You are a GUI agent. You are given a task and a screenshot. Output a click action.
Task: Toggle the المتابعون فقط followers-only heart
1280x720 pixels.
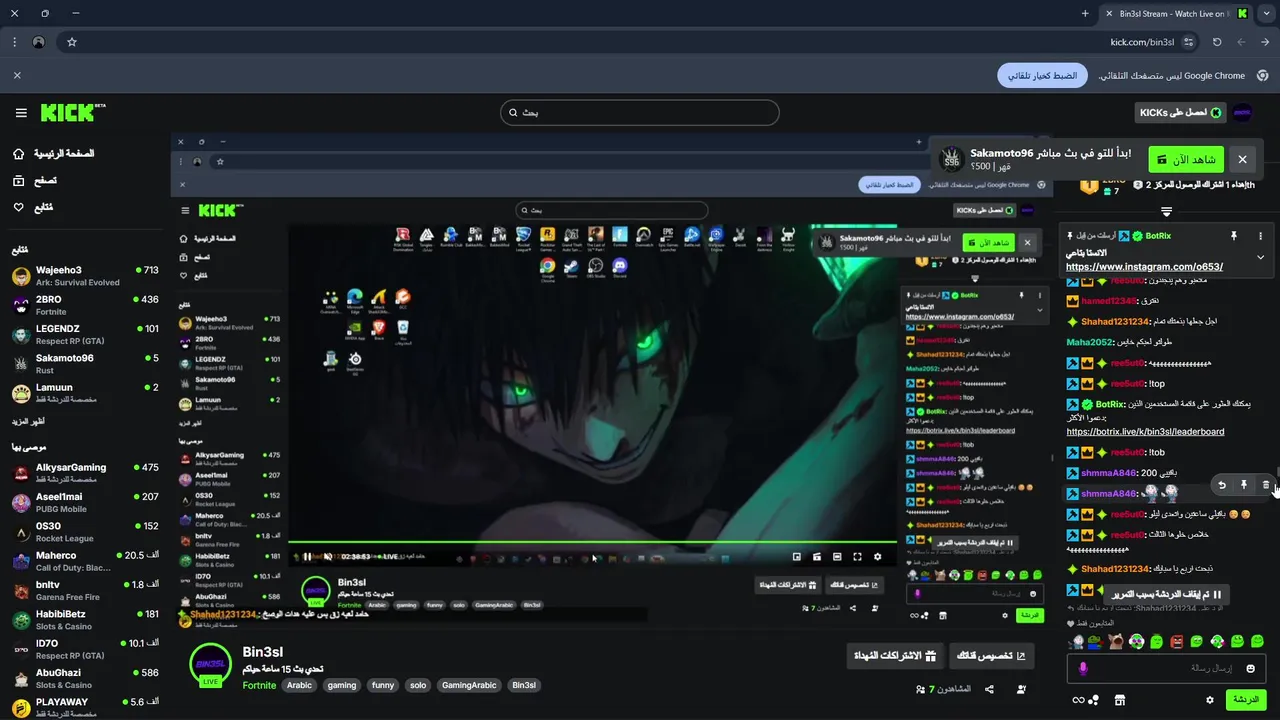coord(1072,623)
